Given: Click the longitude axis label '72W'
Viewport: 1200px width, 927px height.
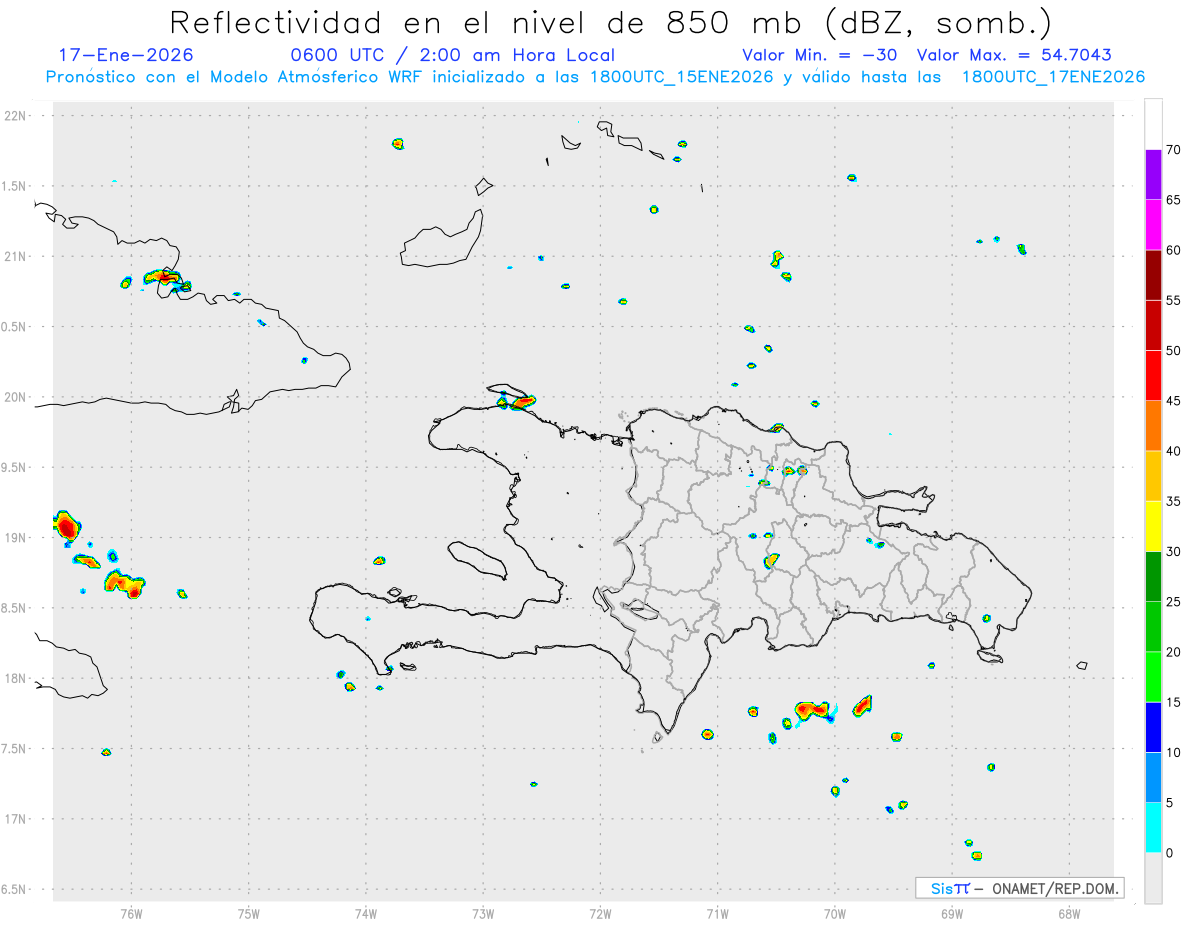Looking at the screenshot, I should click(600, 913).
